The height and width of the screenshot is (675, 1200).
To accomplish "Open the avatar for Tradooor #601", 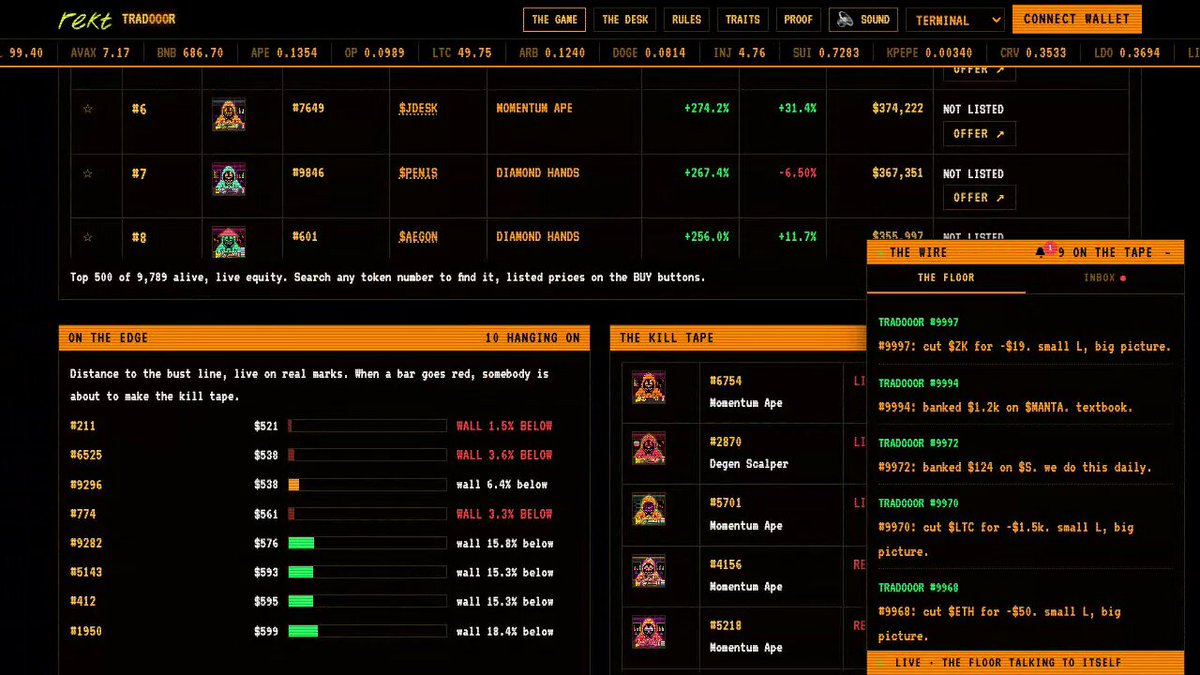I will point(229,242).
